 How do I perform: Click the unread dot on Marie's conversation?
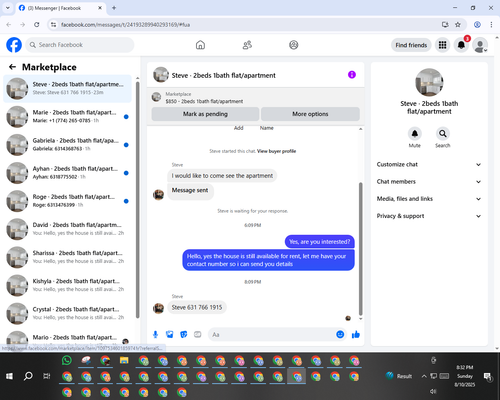pos(126,117)
